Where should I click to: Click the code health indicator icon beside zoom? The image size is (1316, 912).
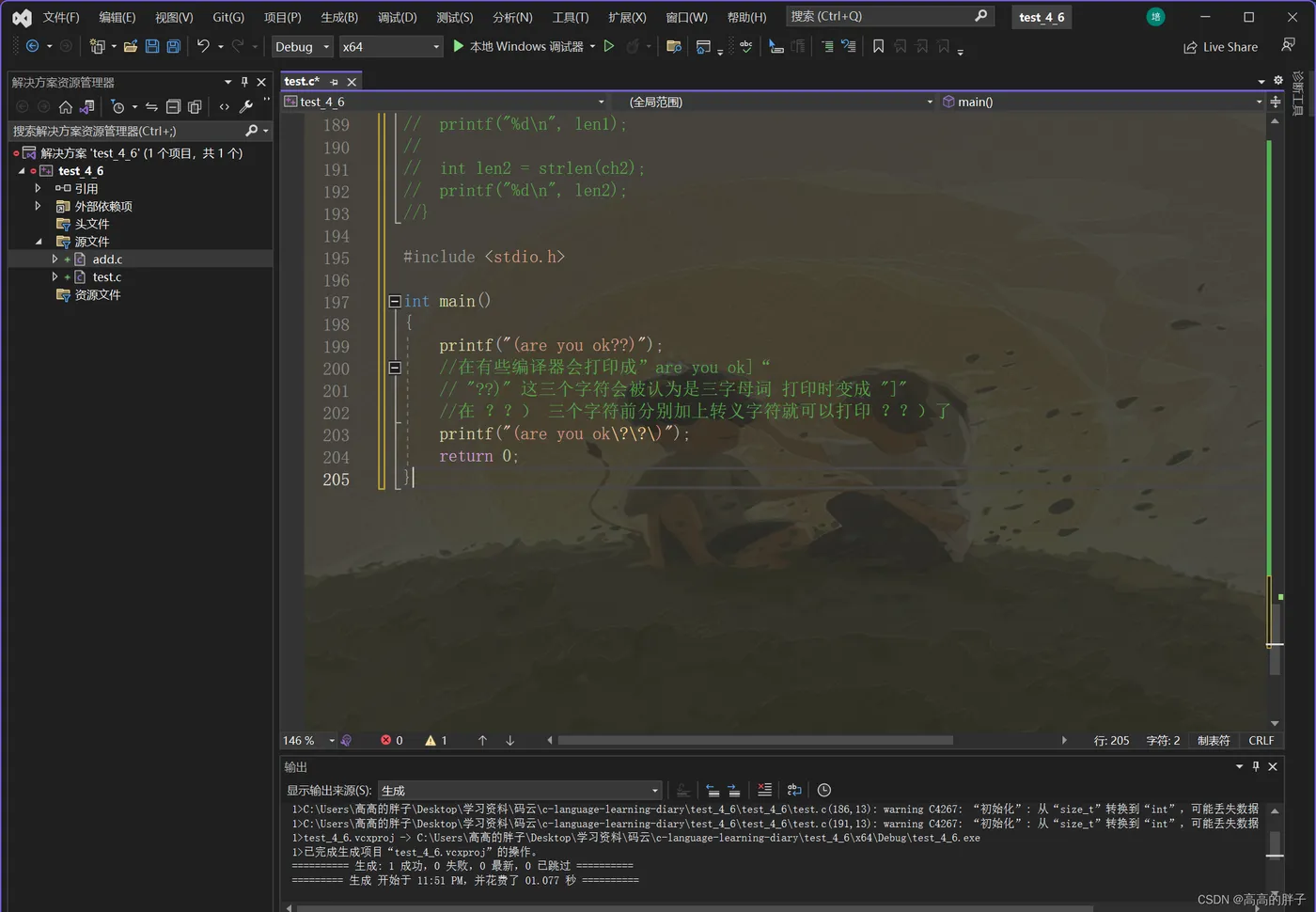point(346,741)
